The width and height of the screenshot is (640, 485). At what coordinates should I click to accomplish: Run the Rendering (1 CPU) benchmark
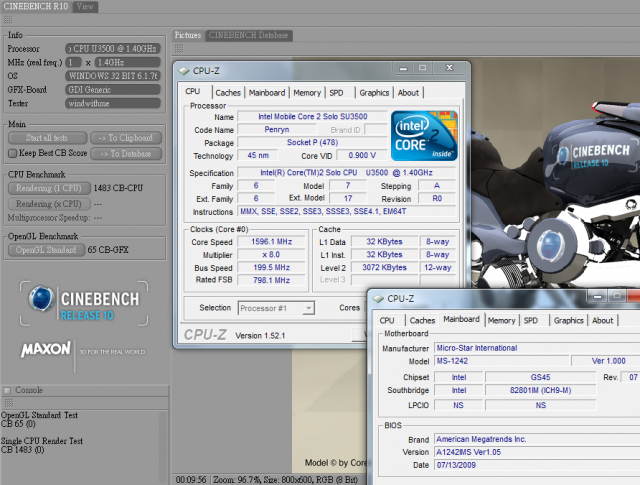pos(49,188)
